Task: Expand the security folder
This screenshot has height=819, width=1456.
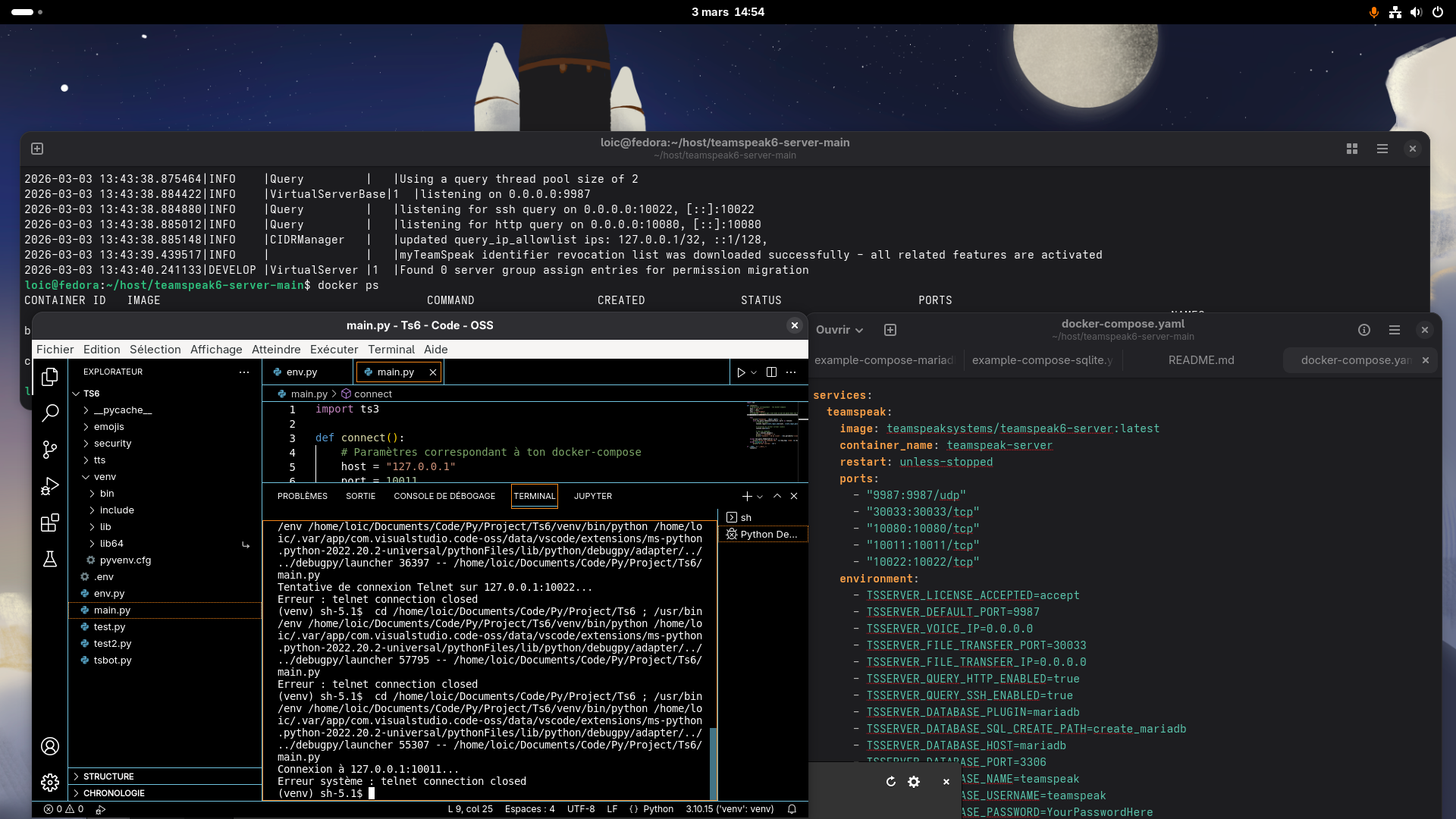Action: pyautogui.click(x=112, y=444)
